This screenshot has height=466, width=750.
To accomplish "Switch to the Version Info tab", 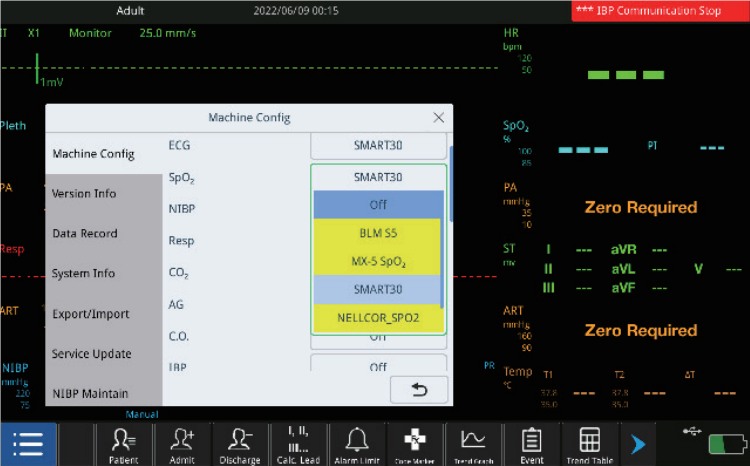I will 84,194.
